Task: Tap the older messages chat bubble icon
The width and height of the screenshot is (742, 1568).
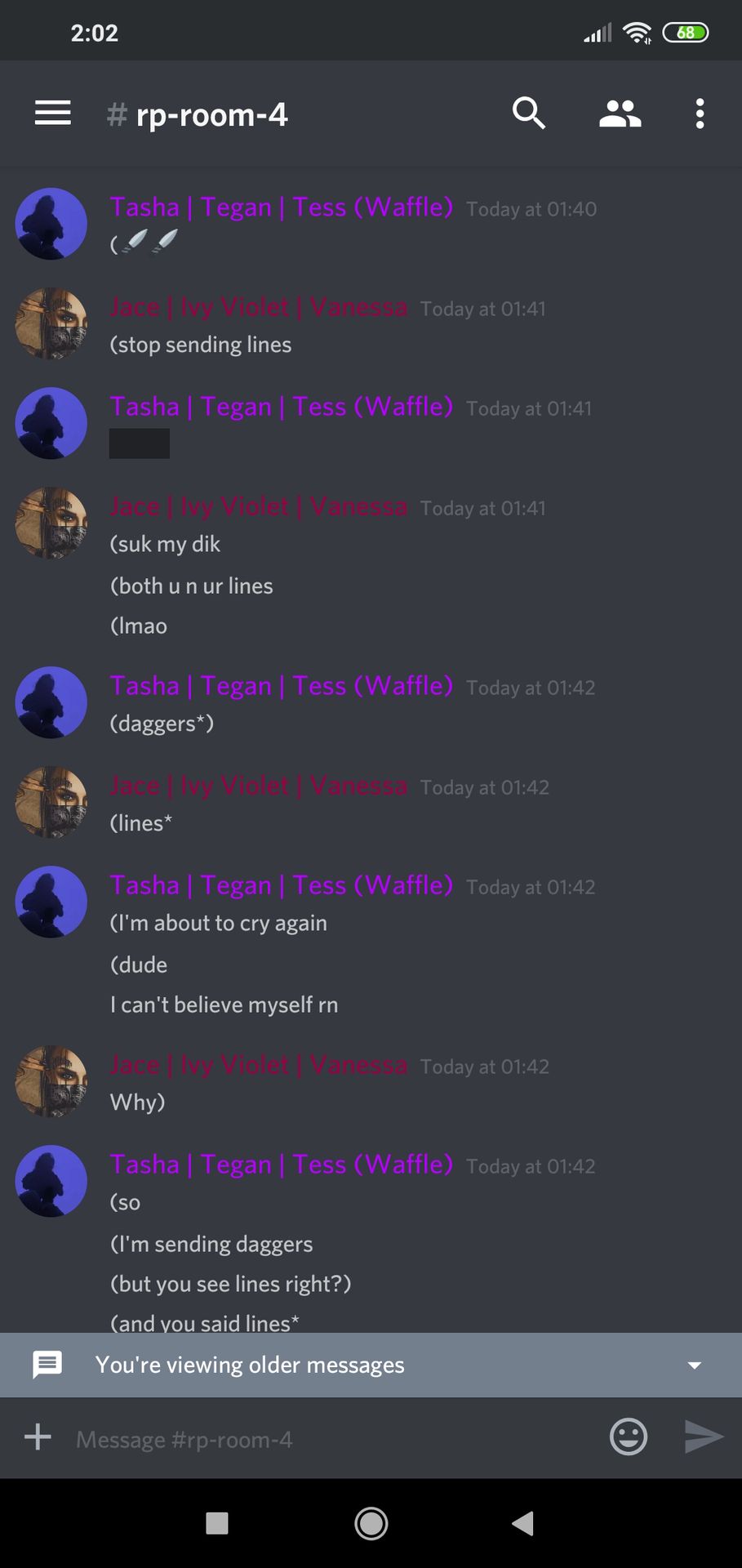Action: tap(47, 1365)
